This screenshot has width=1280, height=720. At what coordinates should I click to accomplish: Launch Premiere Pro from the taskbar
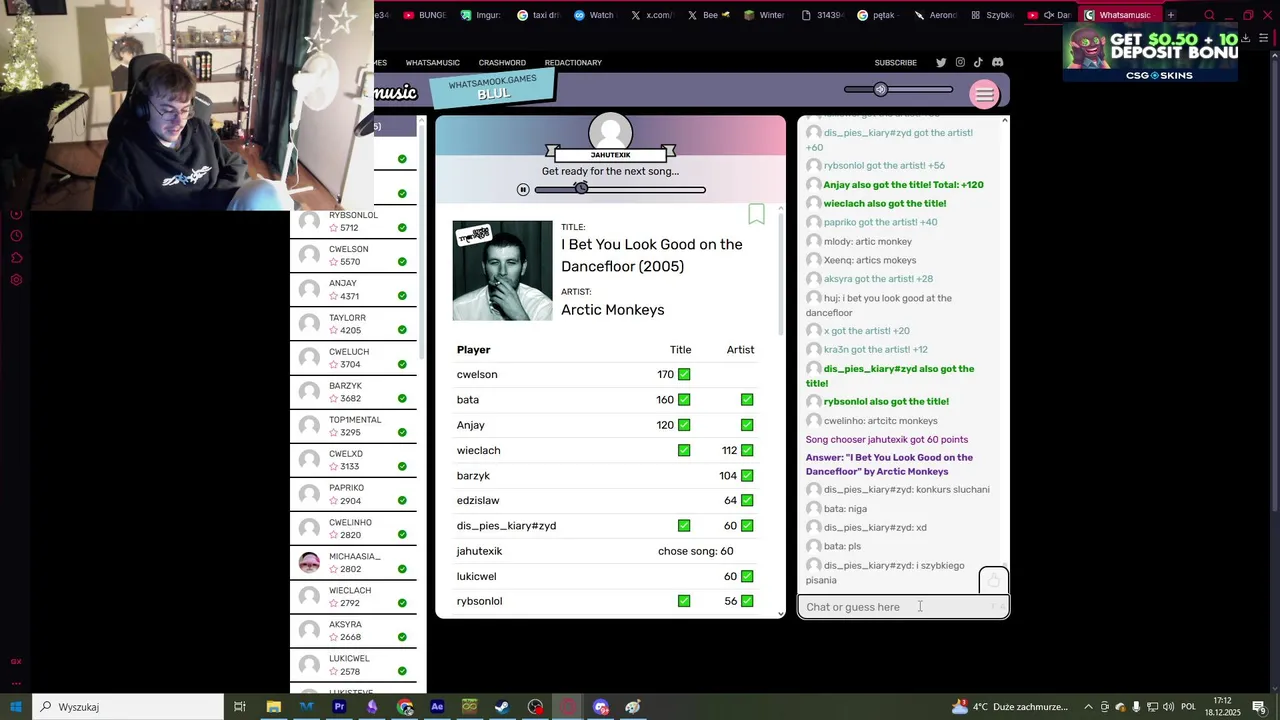339,707
